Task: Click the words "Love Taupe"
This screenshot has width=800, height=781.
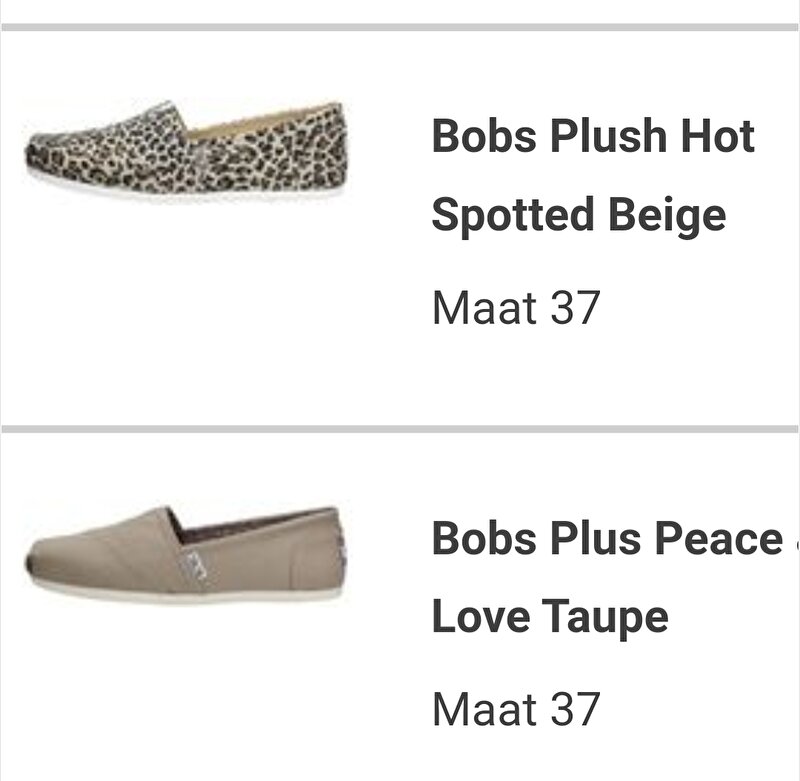Action: point(549,617)
